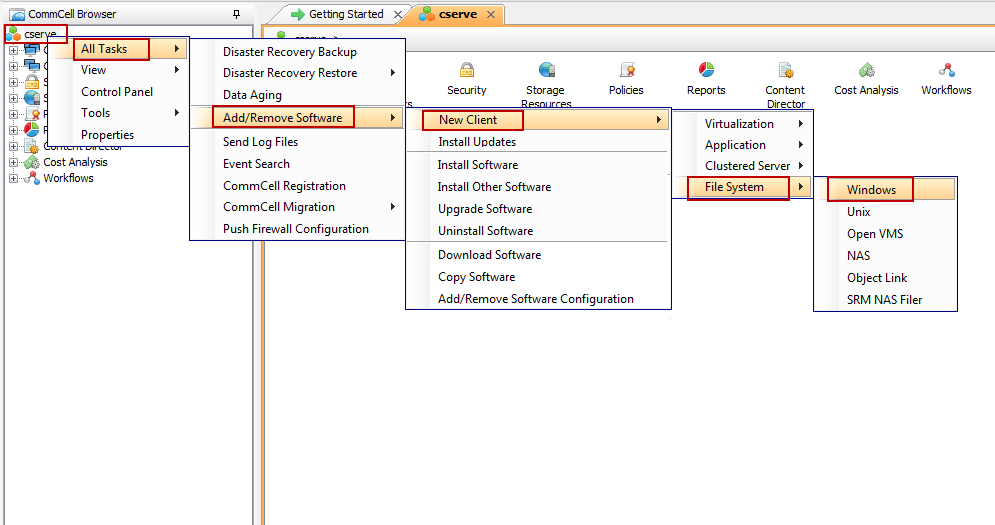
Task: Click Install Software menu entry
Action: click(x=477, y=164)
